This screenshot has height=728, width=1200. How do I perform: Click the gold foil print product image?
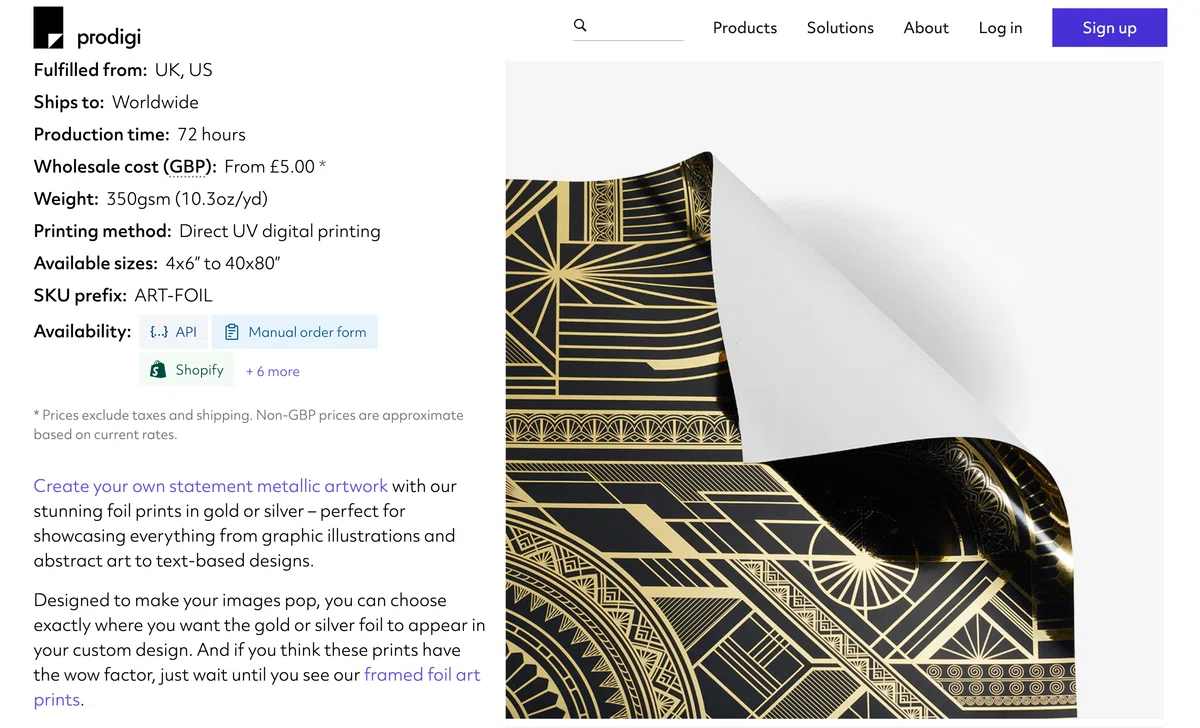point(834,390)
